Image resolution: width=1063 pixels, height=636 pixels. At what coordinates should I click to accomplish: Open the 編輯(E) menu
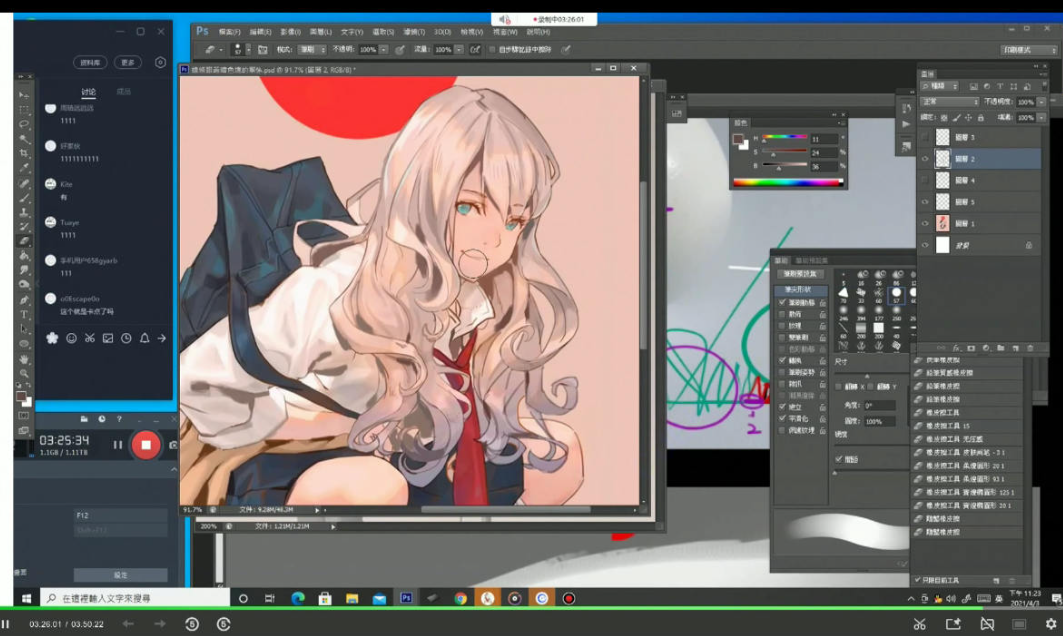coord(260,32)
